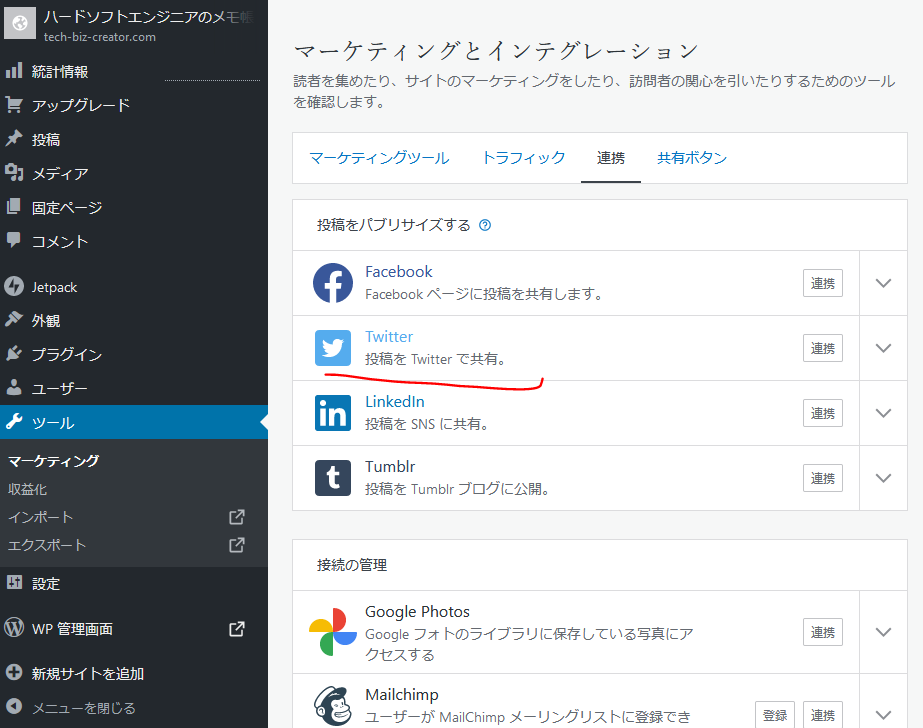Click the Tumblr logo icon
This screenshot has width=923, height=728.
pyautogui.click(x=333, y=478)
